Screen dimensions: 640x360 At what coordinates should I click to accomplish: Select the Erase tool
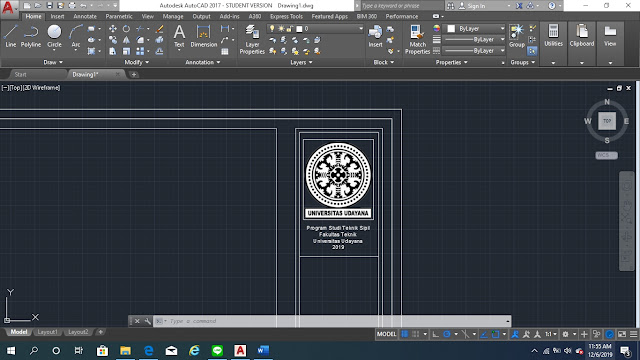[160, 29]
